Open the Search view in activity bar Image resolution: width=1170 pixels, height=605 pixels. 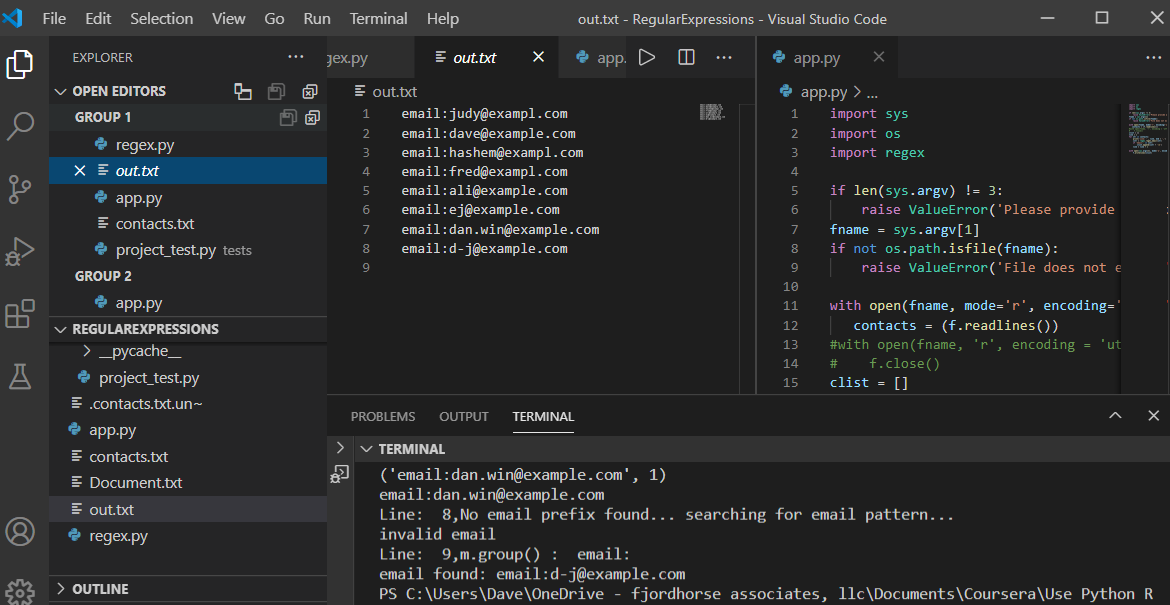(x=20, y=126)
